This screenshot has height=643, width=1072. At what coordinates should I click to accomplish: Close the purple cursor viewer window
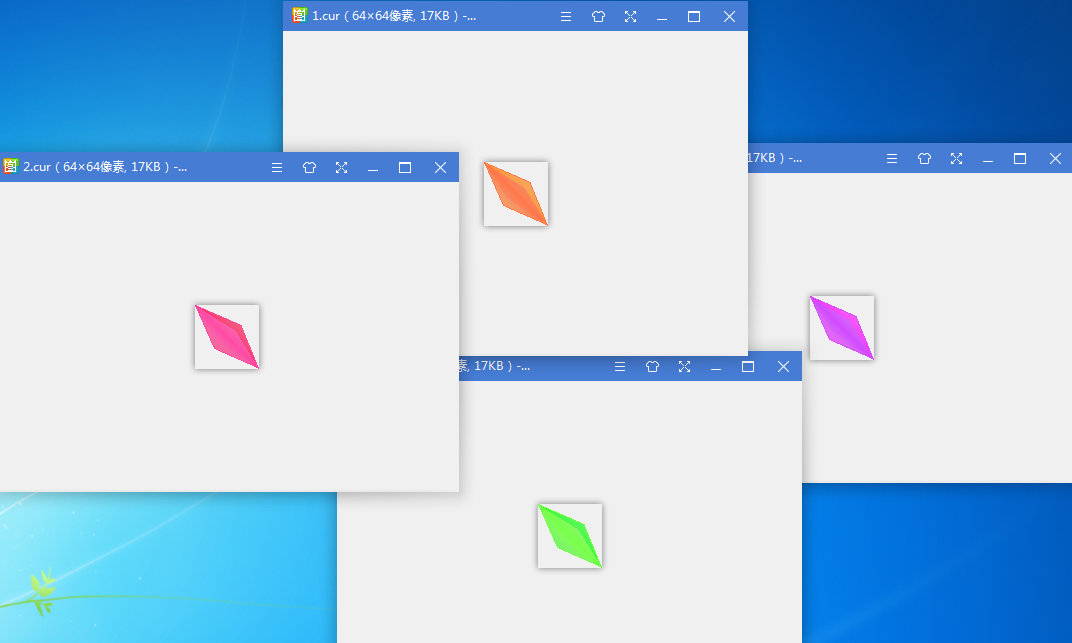(1056, 159)
